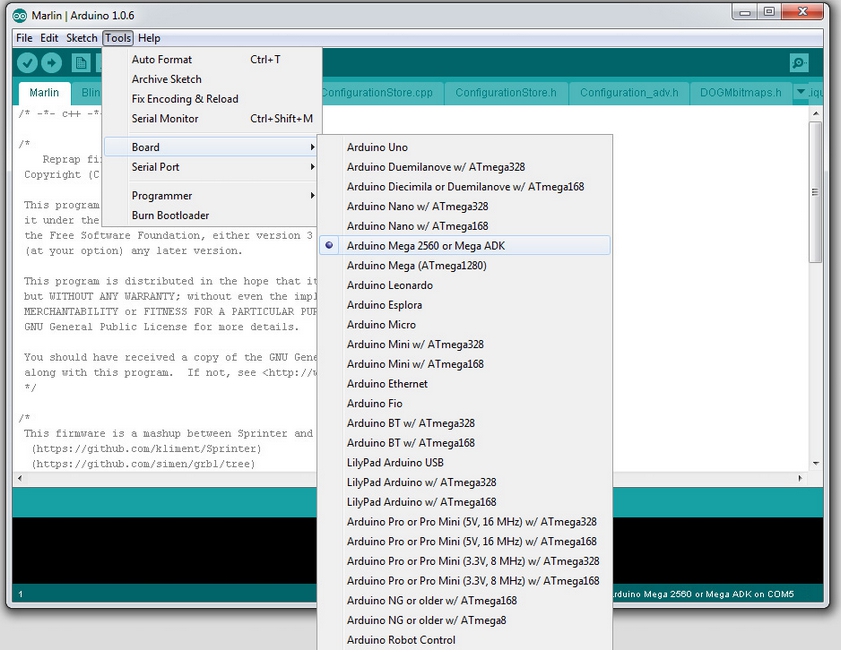Close the open Tools menu
The width and height of the screenshot is (841, 652).
pos(118,38)
